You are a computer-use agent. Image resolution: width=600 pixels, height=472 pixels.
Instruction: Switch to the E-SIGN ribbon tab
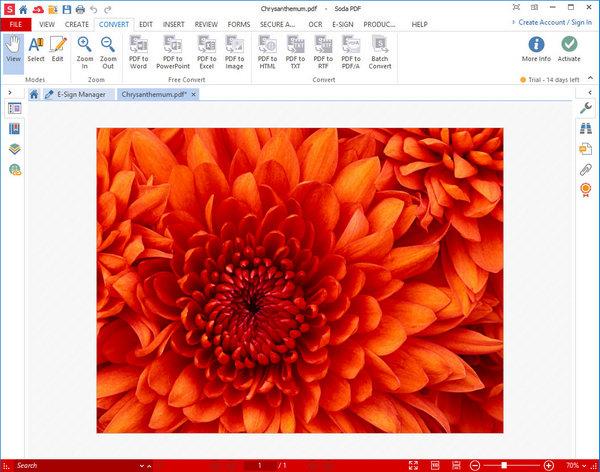pos(342,24)
